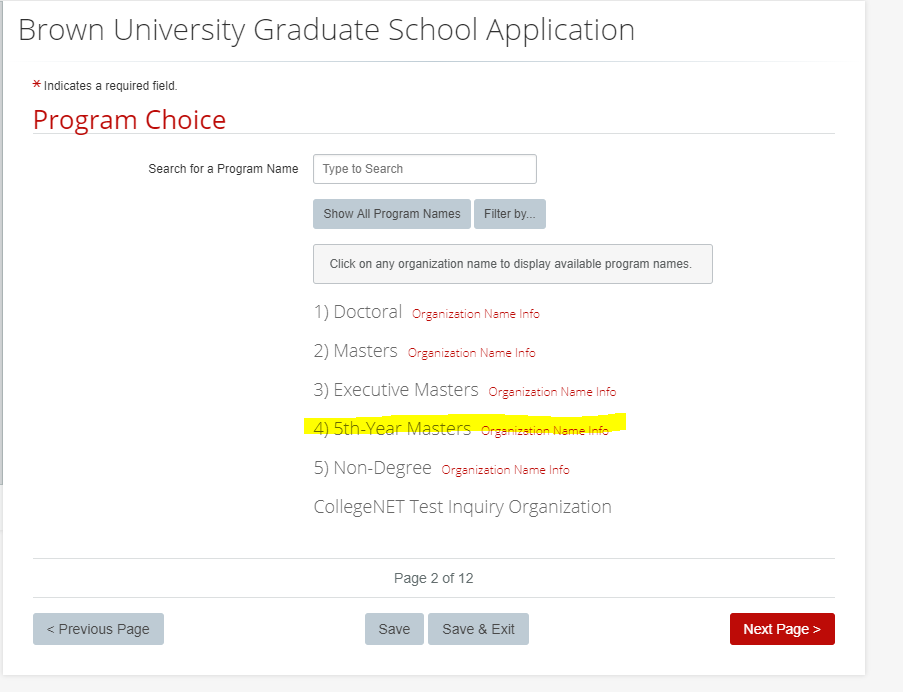Go to the Previous Page
The height and width of the screenshot is (692, 903).
[98, 629]
